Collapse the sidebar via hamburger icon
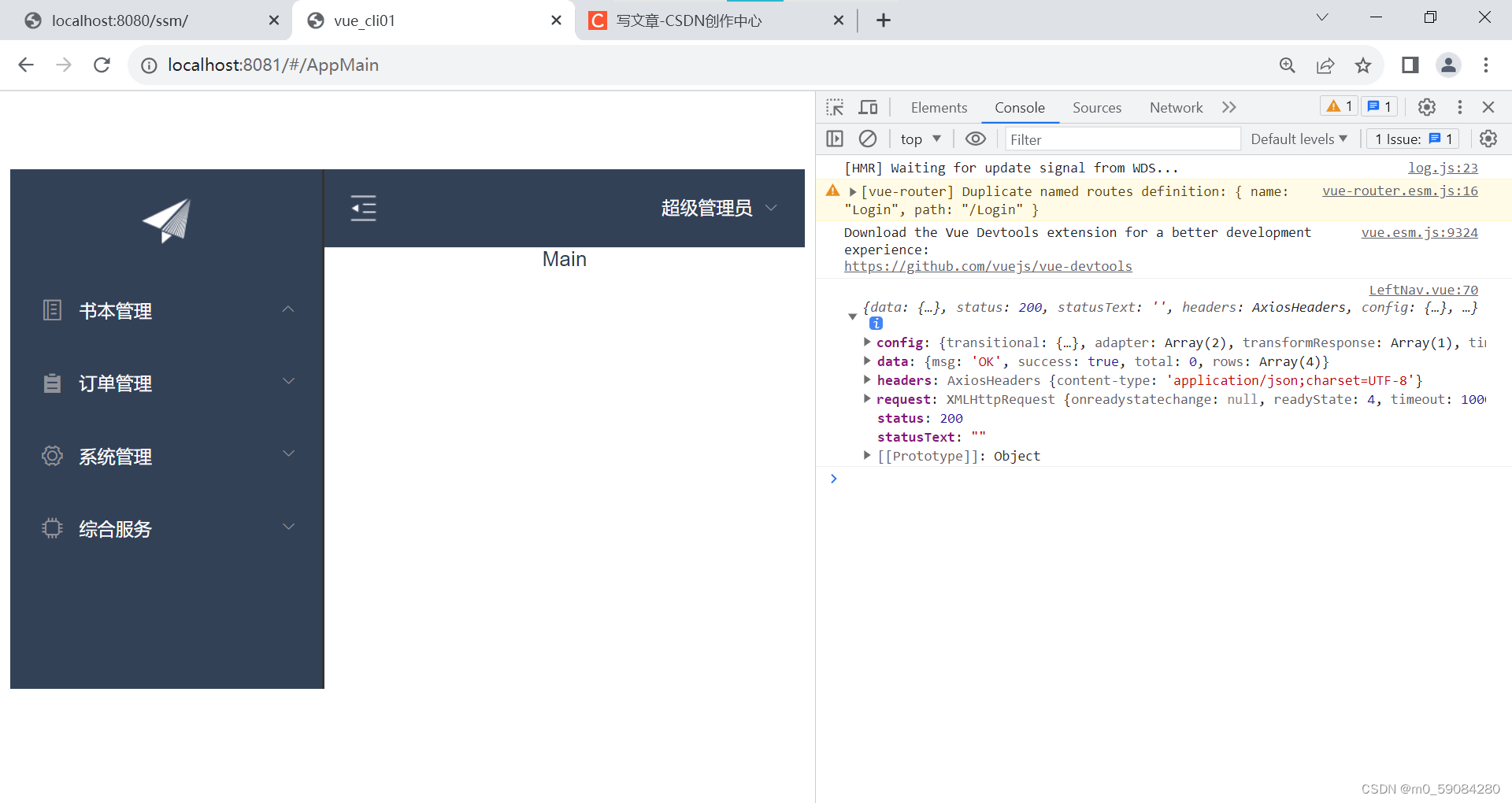 tap(364, 208)
